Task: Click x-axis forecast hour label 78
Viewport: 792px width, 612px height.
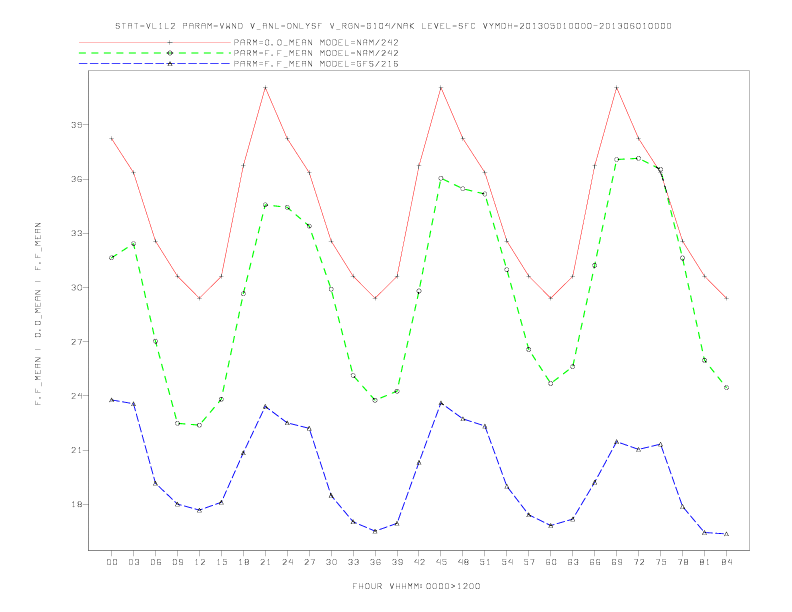Action: click(x=682, y=562)
